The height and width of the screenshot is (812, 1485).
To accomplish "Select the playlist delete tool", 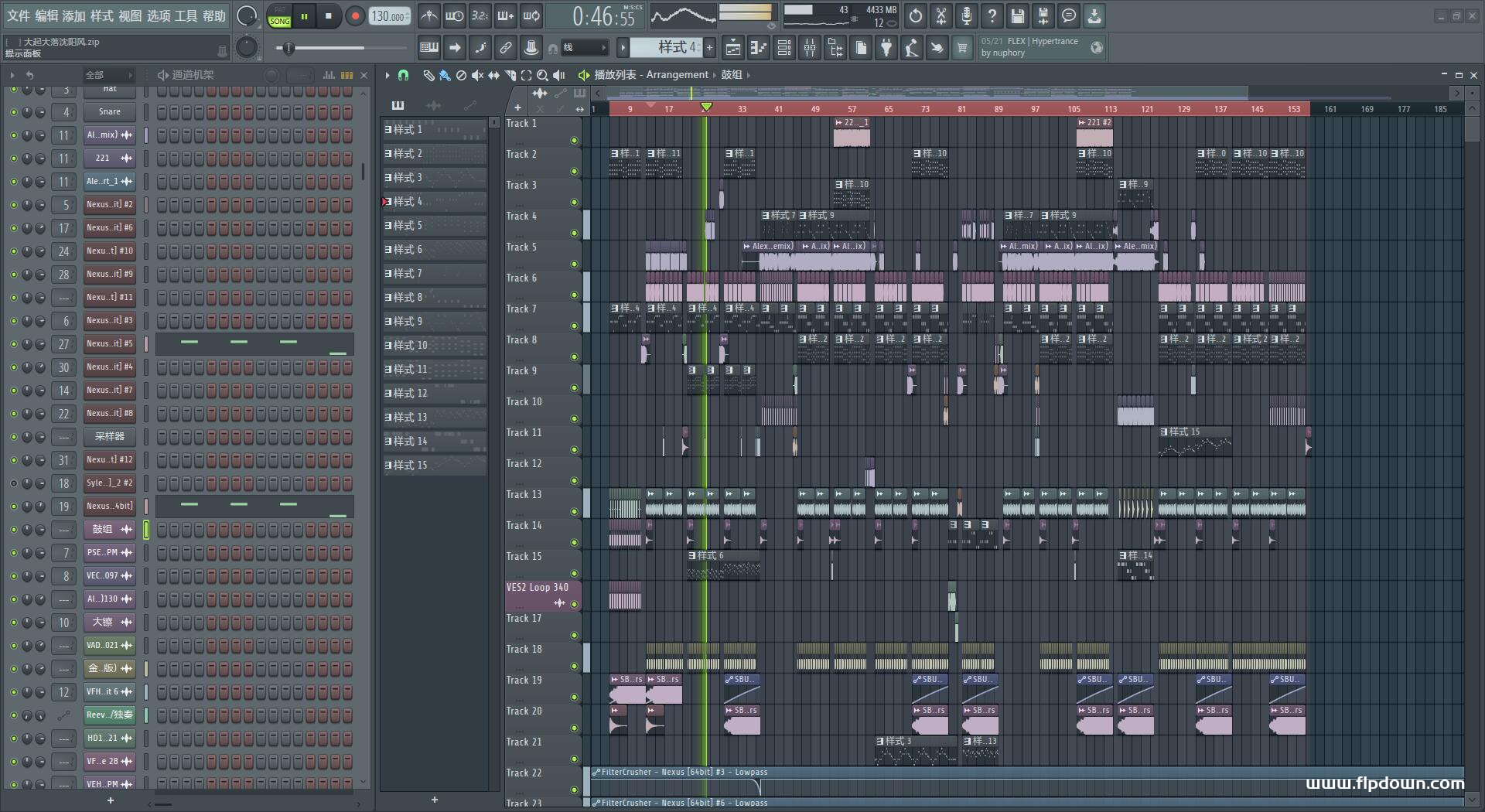I will [x=461, y=75].
